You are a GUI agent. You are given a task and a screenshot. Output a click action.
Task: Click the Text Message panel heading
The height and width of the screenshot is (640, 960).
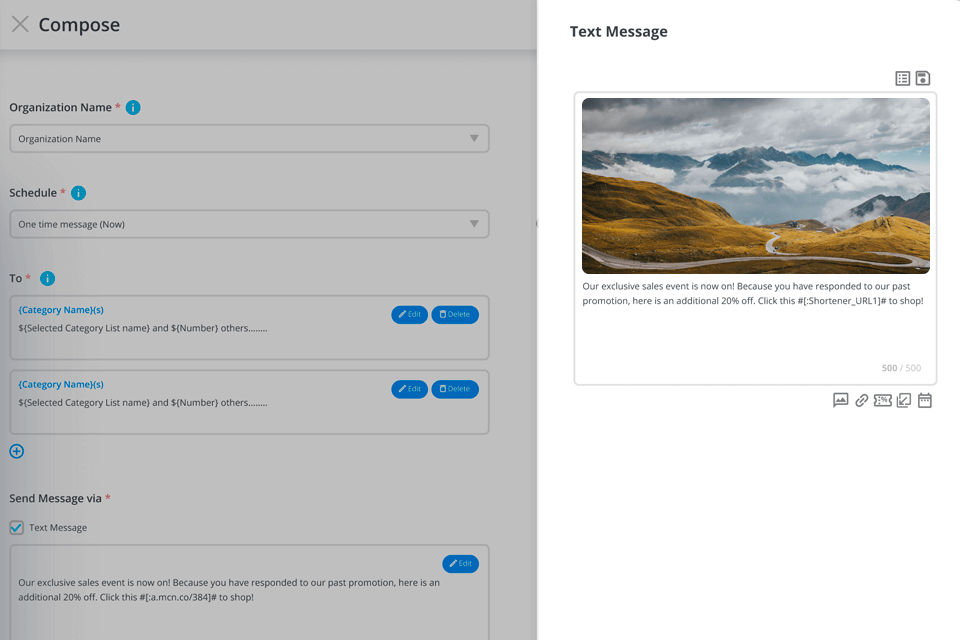[x=618, y=32]
